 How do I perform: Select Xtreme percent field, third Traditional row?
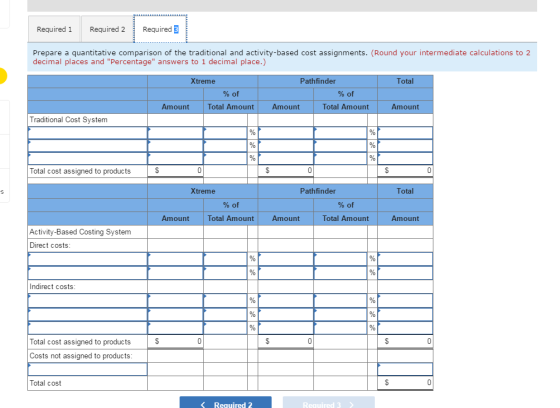[225, 158]
